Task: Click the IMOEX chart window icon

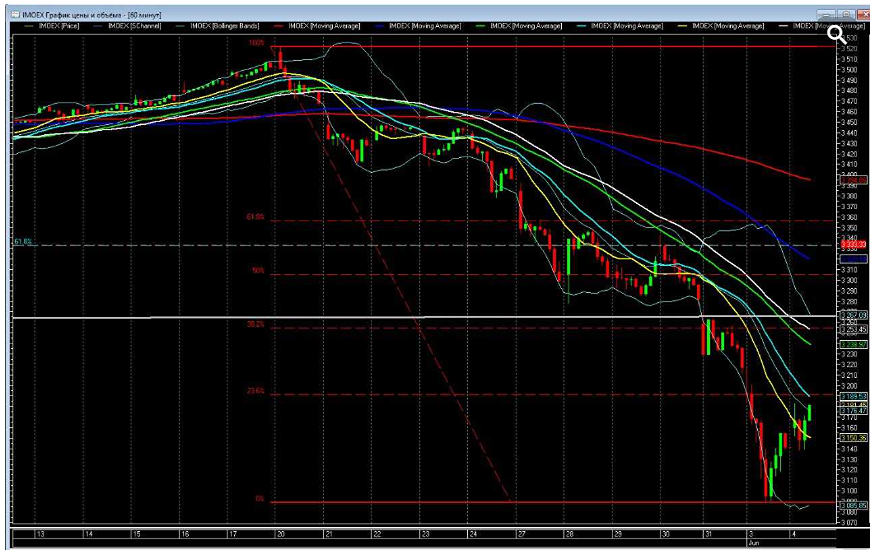Action: tap(16, 15)
